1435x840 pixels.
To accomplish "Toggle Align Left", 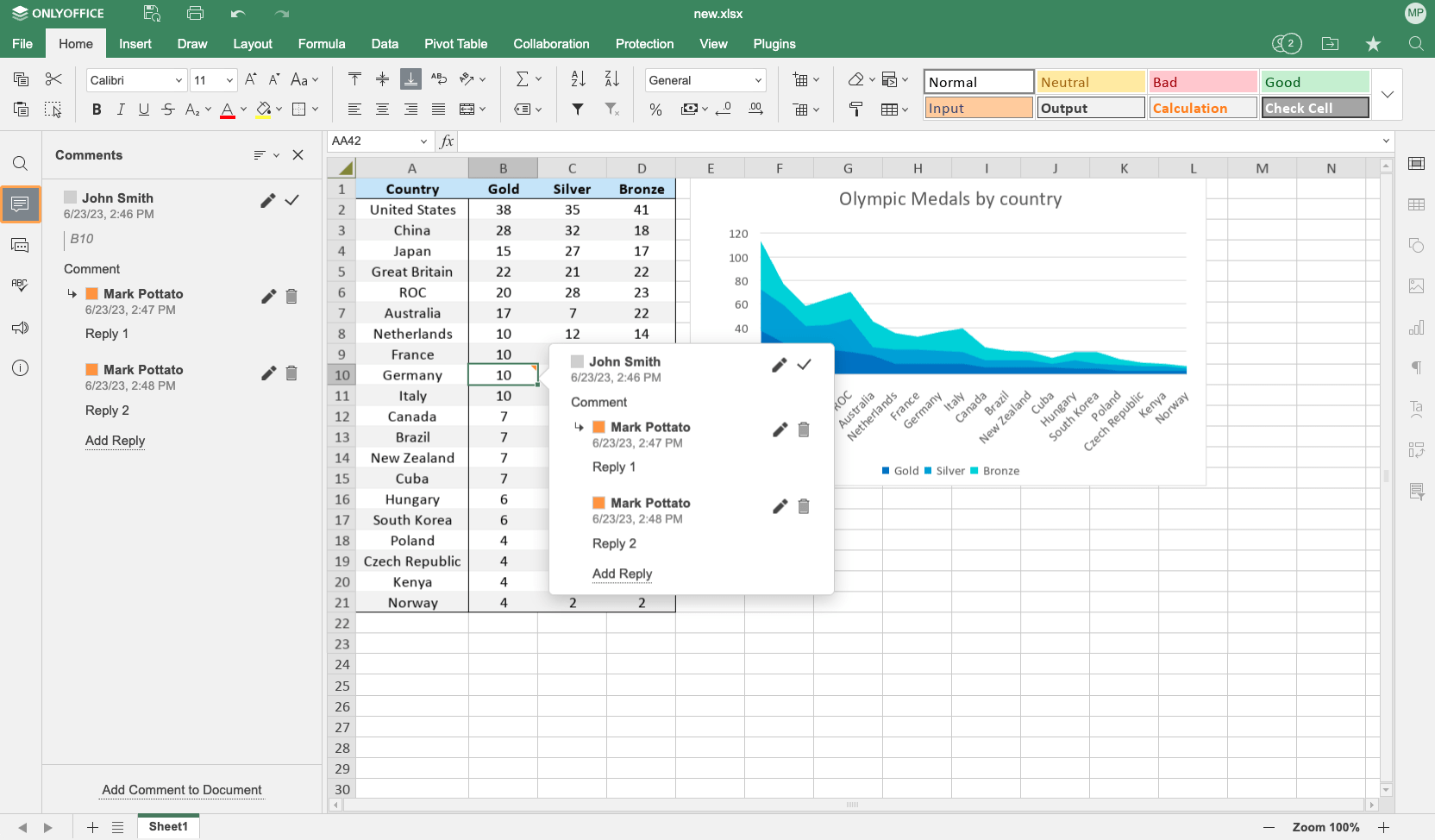I will (x=354, y=109).
